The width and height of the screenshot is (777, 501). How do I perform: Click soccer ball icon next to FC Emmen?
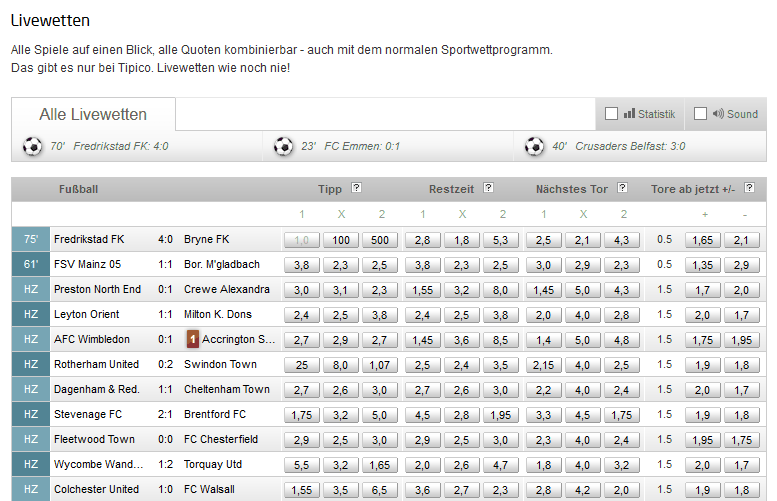[x=283, y=146]
